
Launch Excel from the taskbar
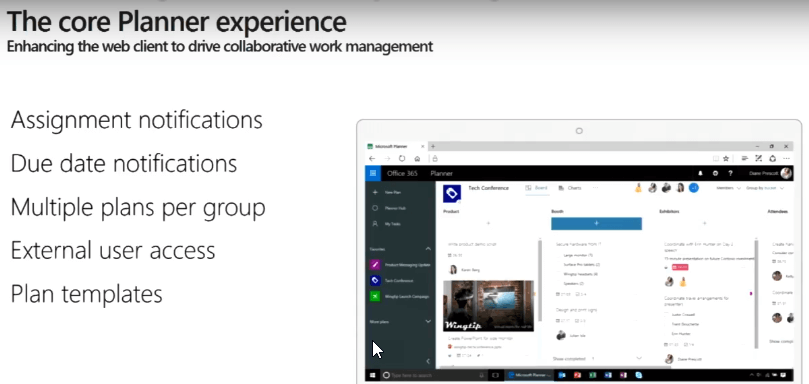(x=593, y=375)
